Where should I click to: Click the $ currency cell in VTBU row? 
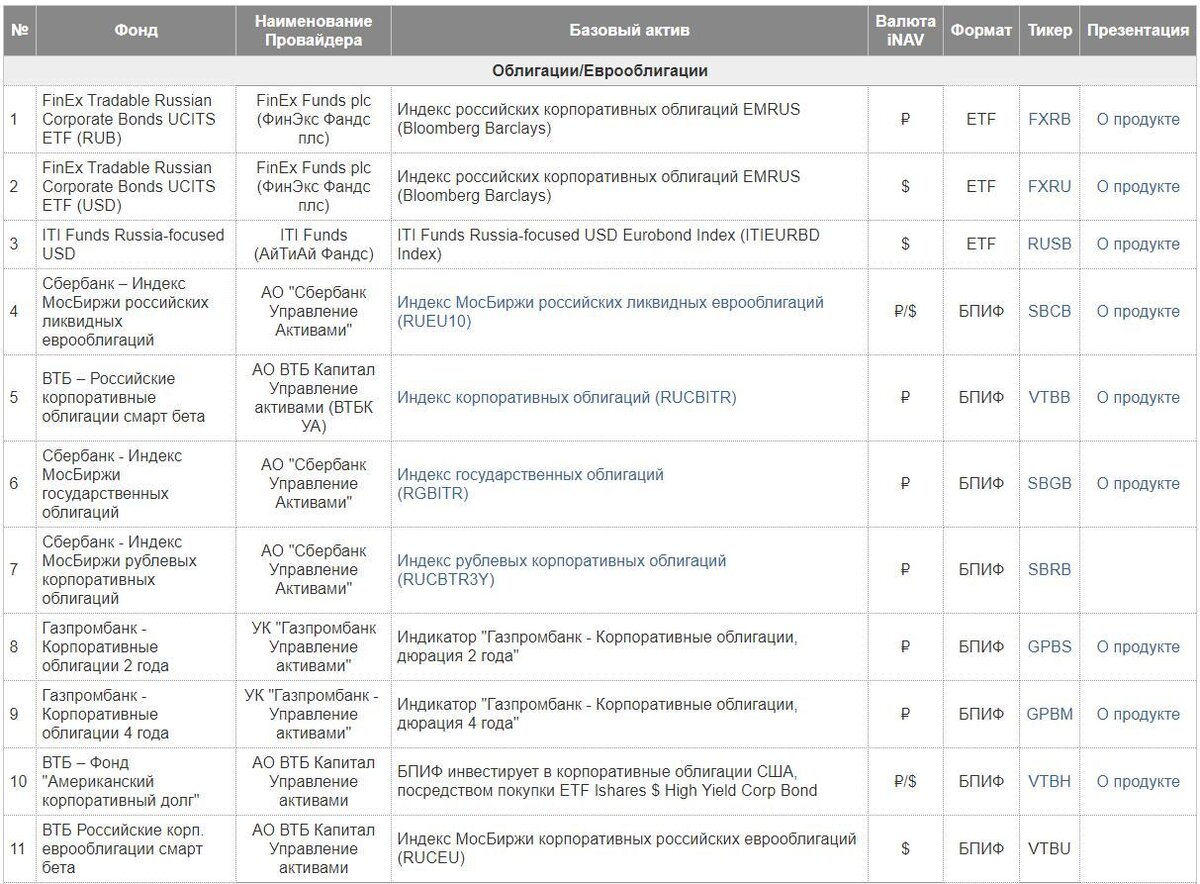point(905,848)
